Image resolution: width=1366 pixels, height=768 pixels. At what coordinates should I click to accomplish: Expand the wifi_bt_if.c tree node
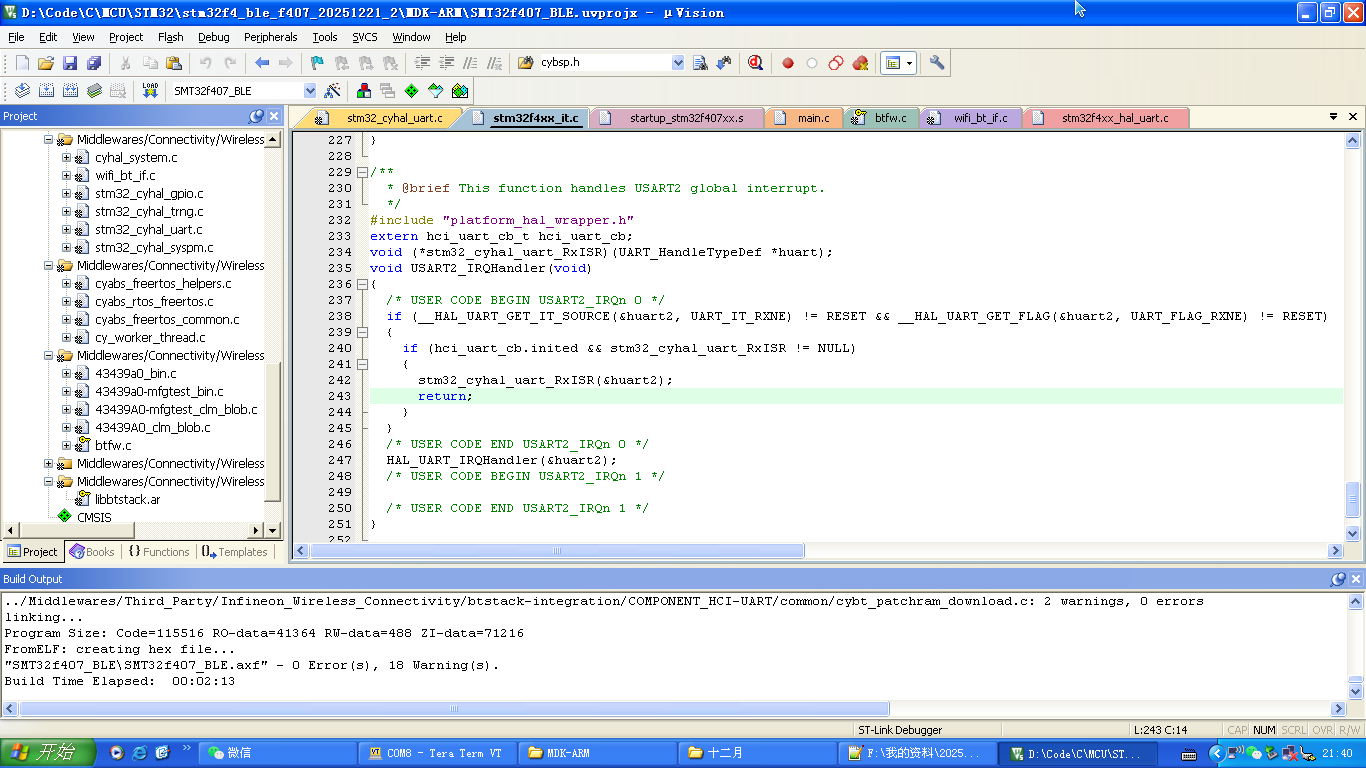[x=67, y=176]
